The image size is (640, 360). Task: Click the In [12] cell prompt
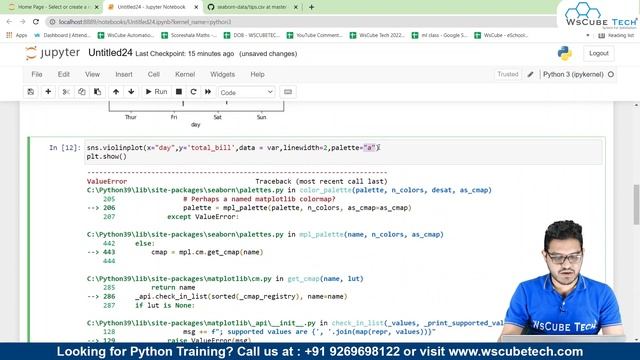(64, 148)
